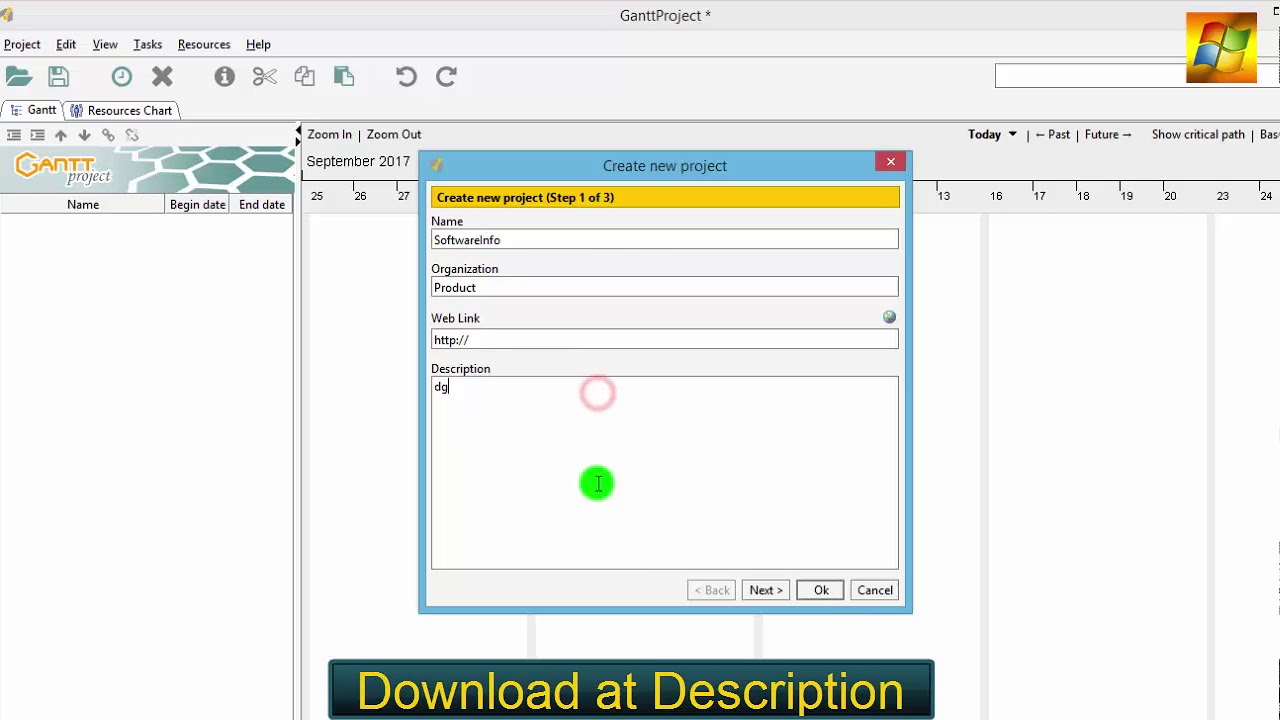Viewport: 1280px width, 720px height.
Task: Click the Undo arrow icon
Action: point(406,76)
